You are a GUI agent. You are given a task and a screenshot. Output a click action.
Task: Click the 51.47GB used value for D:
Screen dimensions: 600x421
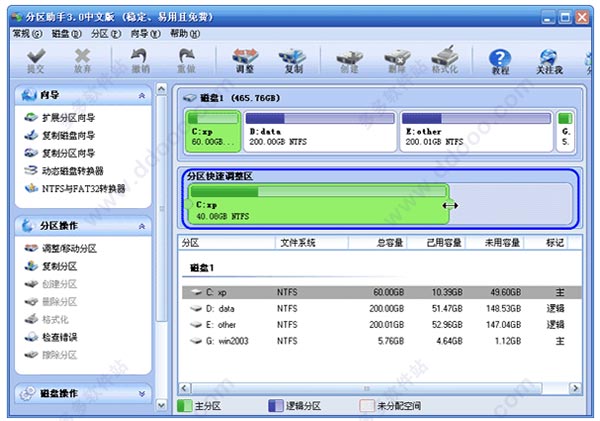[447, 308]
